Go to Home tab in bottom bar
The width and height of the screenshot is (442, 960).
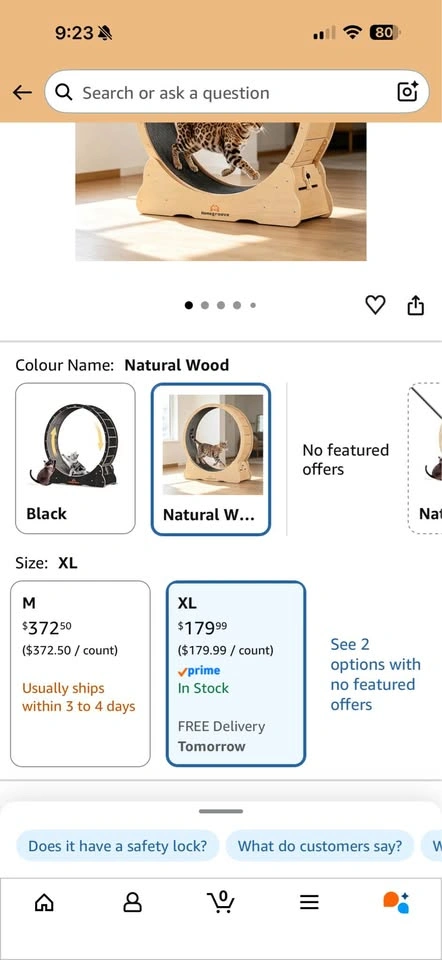(x=44, y=902)
